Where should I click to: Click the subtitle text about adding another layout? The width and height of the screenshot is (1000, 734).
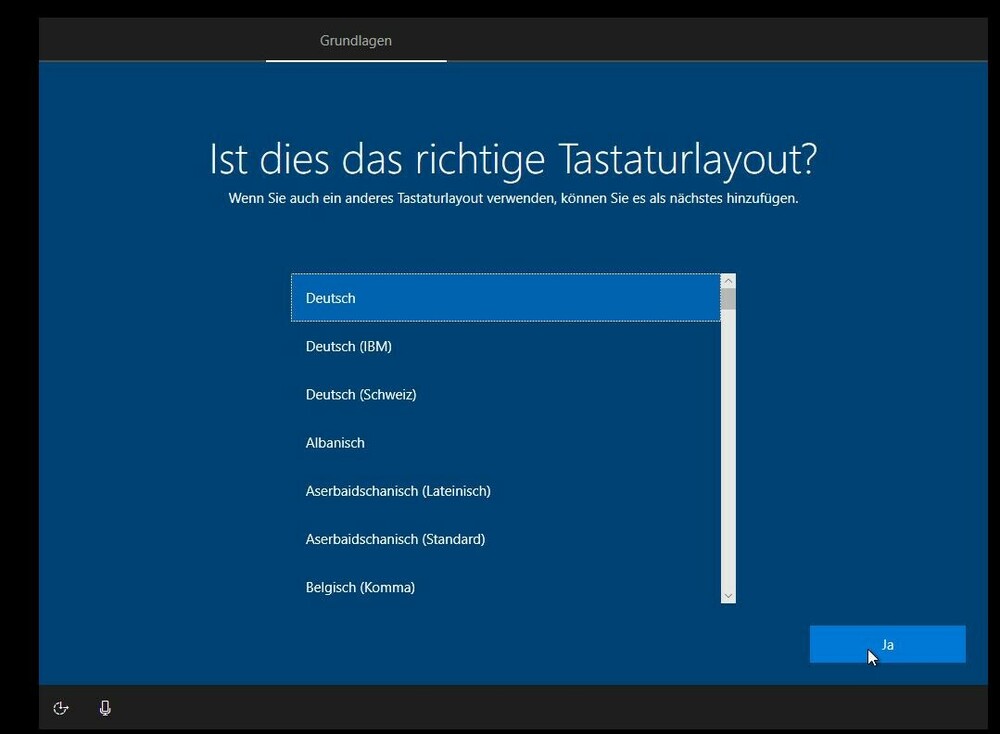pyautogui.click(x=513, y=198)
